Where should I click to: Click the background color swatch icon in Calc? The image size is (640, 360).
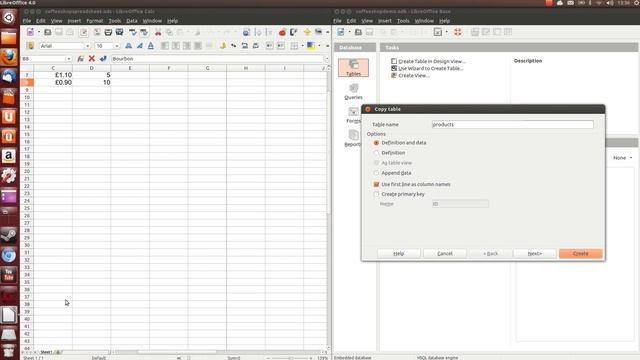tap(311, 46)
